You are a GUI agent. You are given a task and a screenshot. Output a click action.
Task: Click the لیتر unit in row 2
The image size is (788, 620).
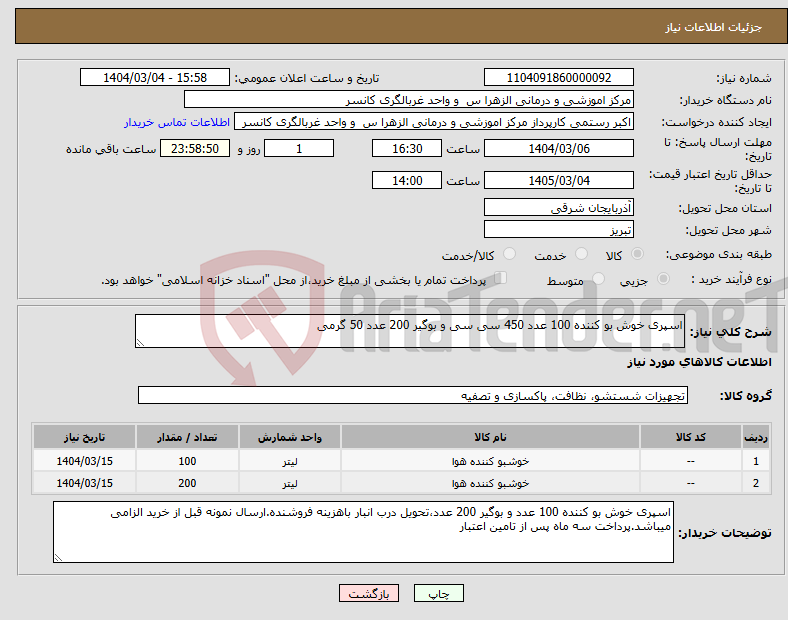(289, 483)
